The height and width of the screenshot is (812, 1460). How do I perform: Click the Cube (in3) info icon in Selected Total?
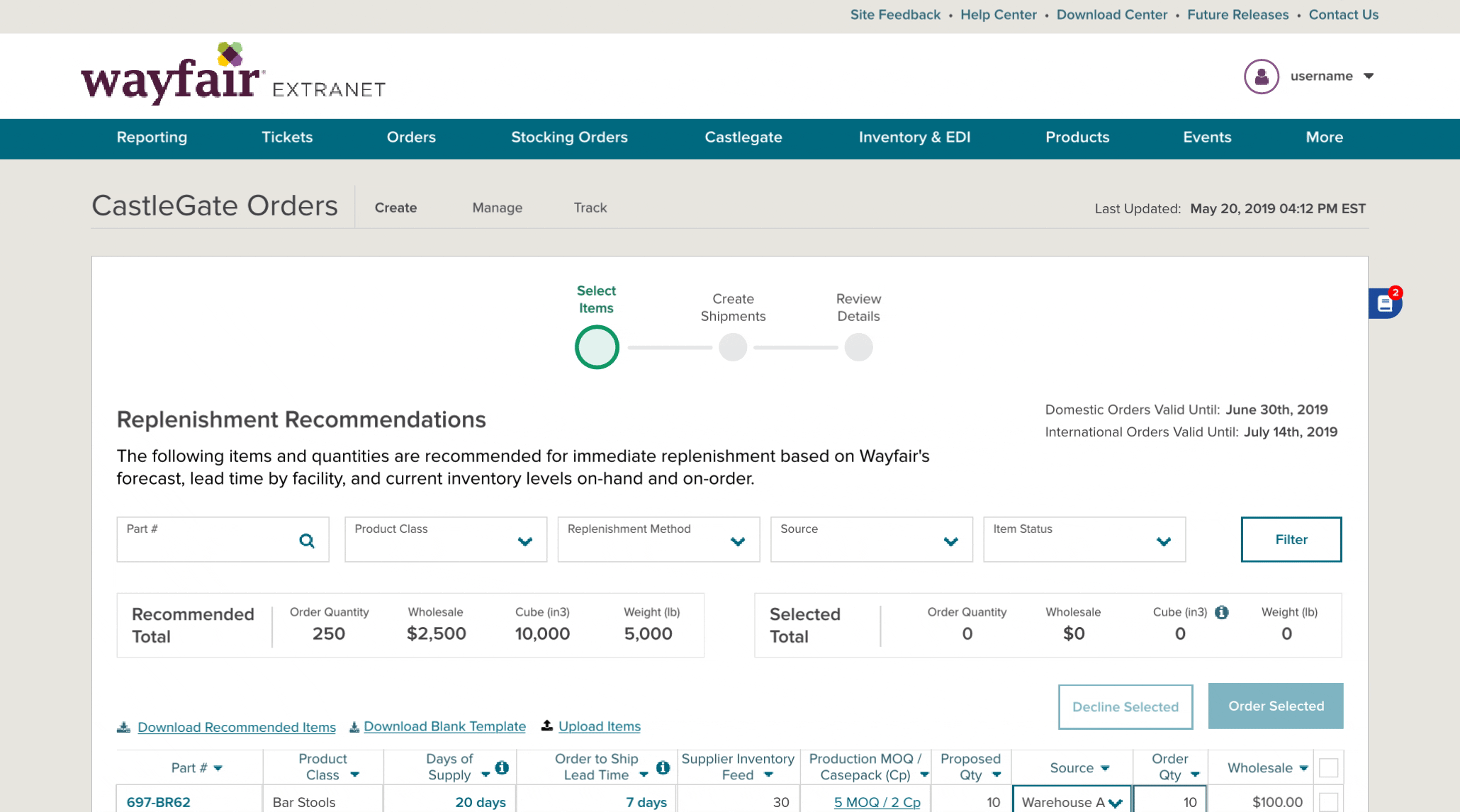click(x=1221, y=612)
